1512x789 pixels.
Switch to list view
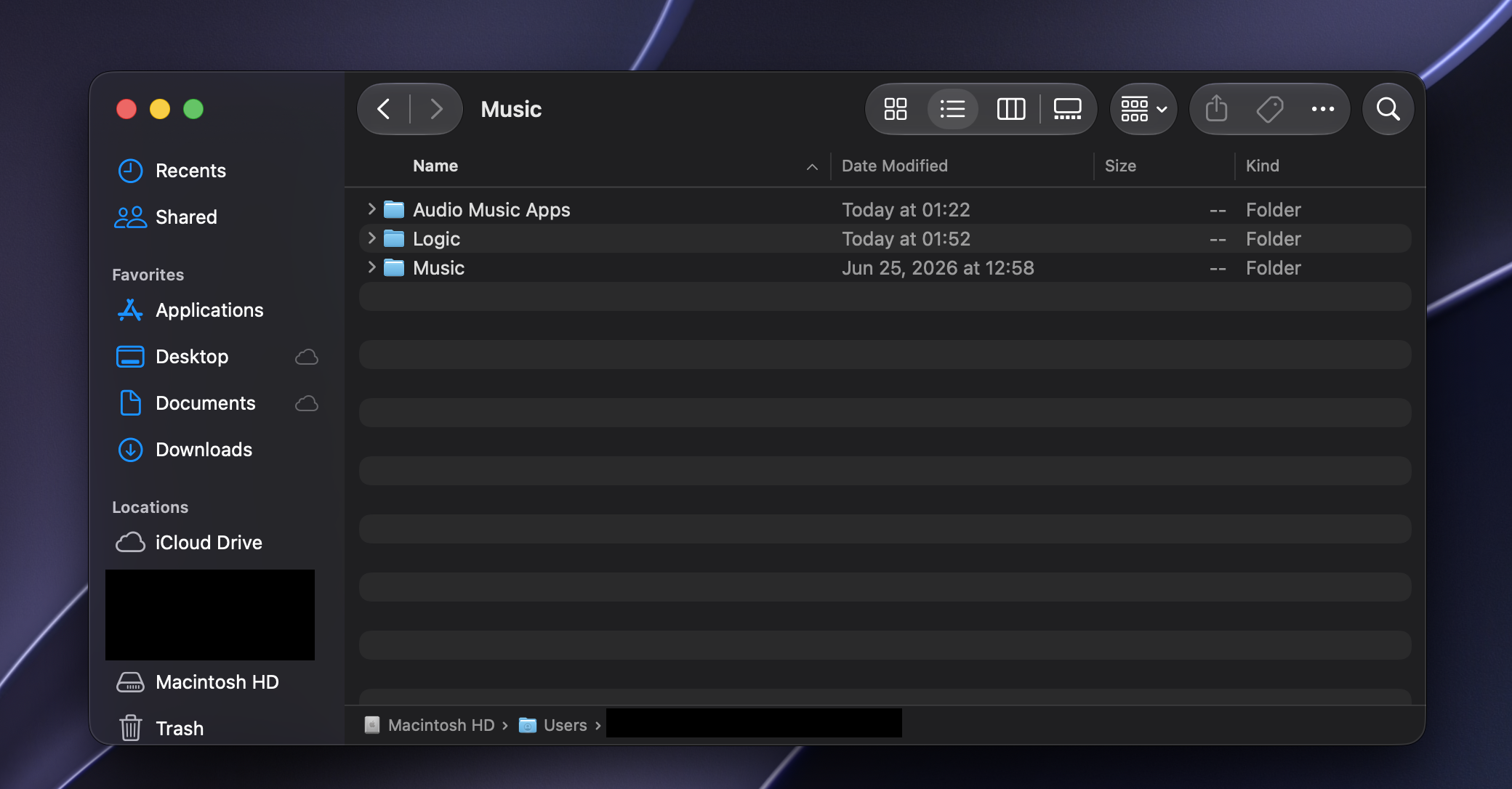pyautogui.click(x=952, y=109)
